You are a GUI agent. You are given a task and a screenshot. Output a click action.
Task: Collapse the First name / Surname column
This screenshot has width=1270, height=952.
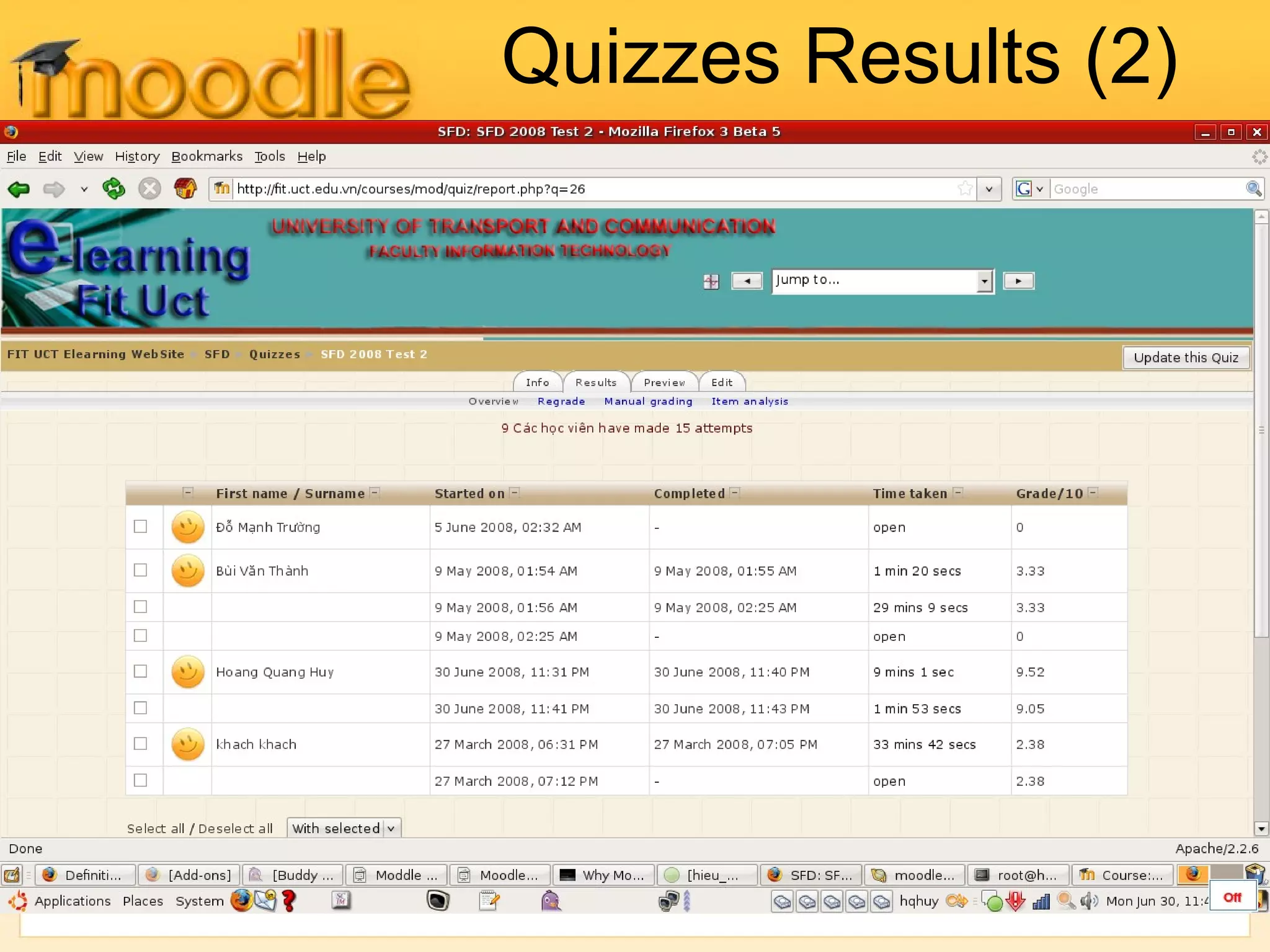pos(375,493)
